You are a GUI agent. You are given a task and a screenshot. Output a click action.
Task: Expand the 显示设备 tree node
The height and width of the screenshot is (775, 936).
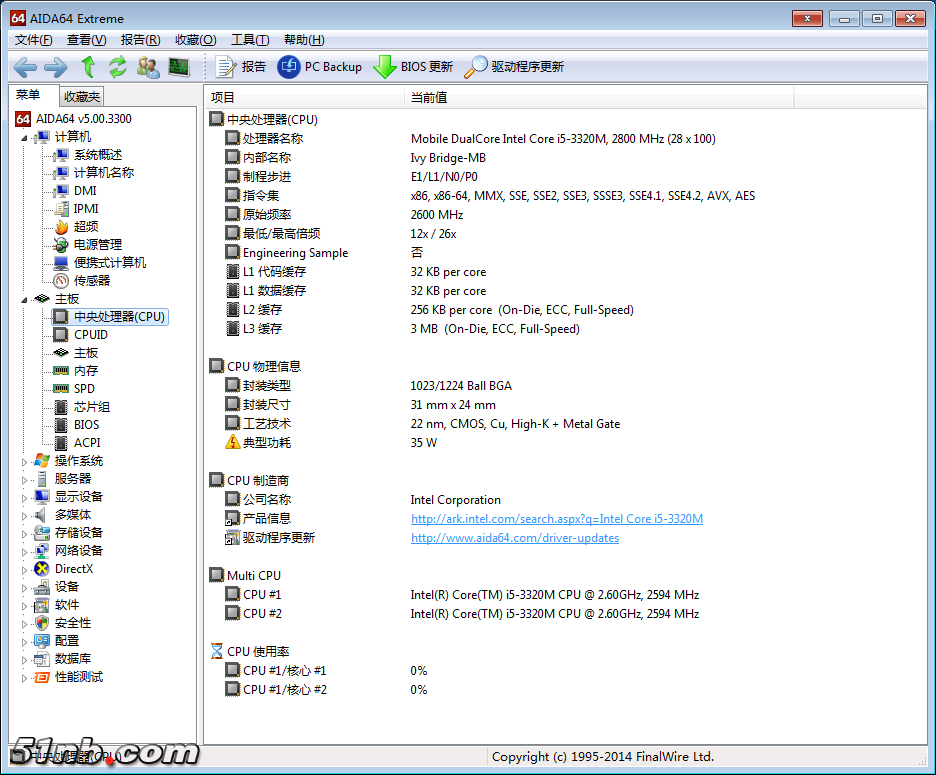(x=26, y=497)
